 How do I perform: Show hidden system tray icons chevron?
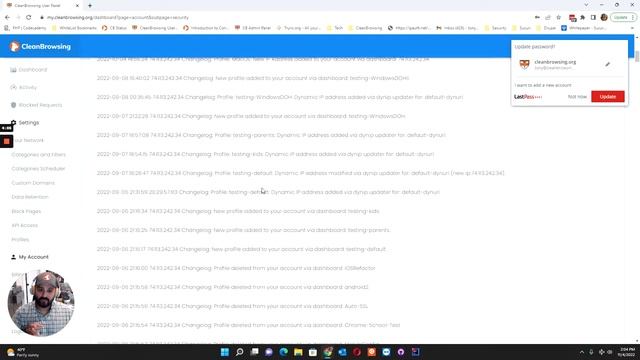tap(582, 352)
